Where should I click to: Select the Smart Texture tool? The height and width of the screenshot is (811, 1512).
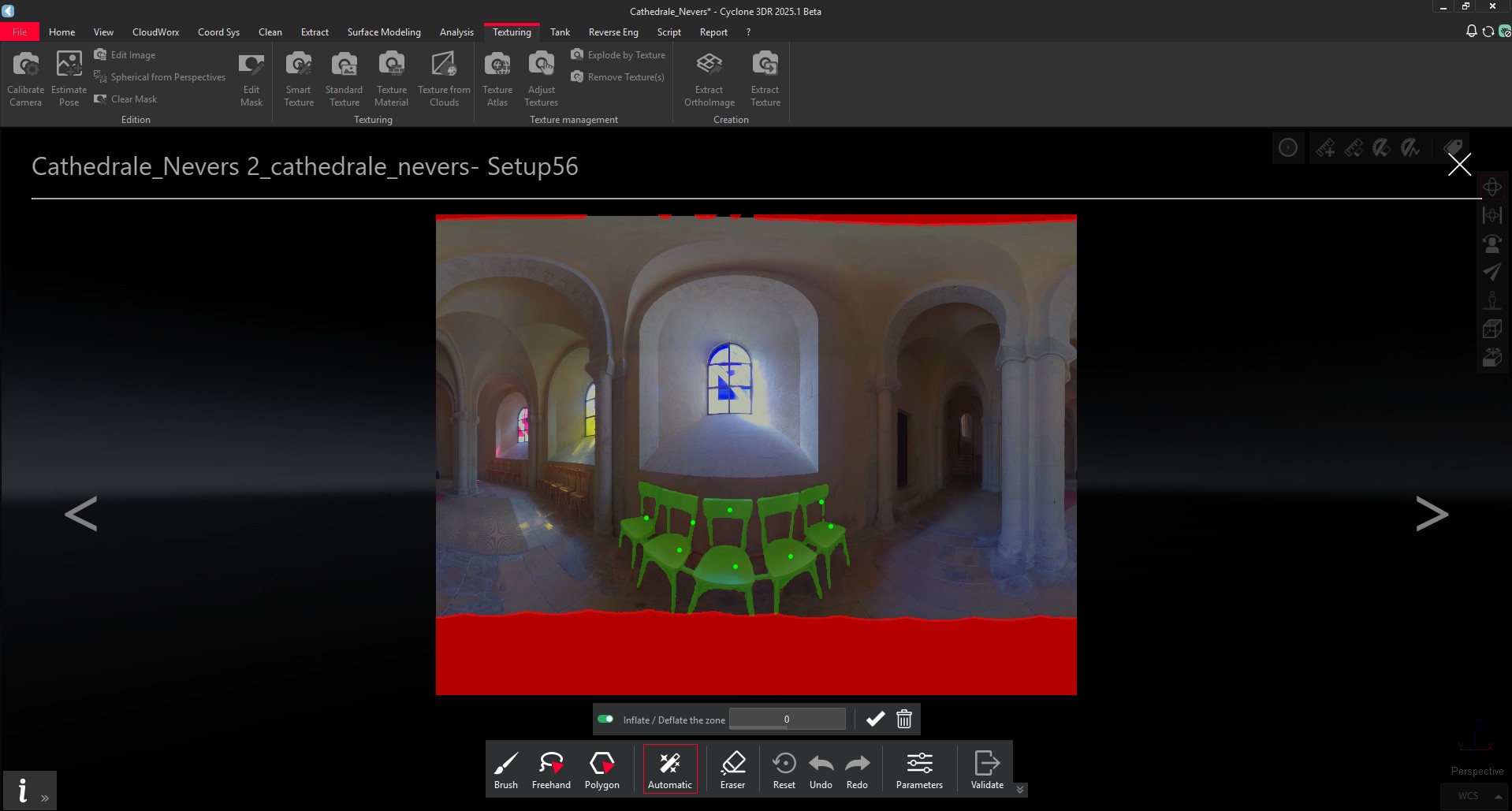[298, 76]
